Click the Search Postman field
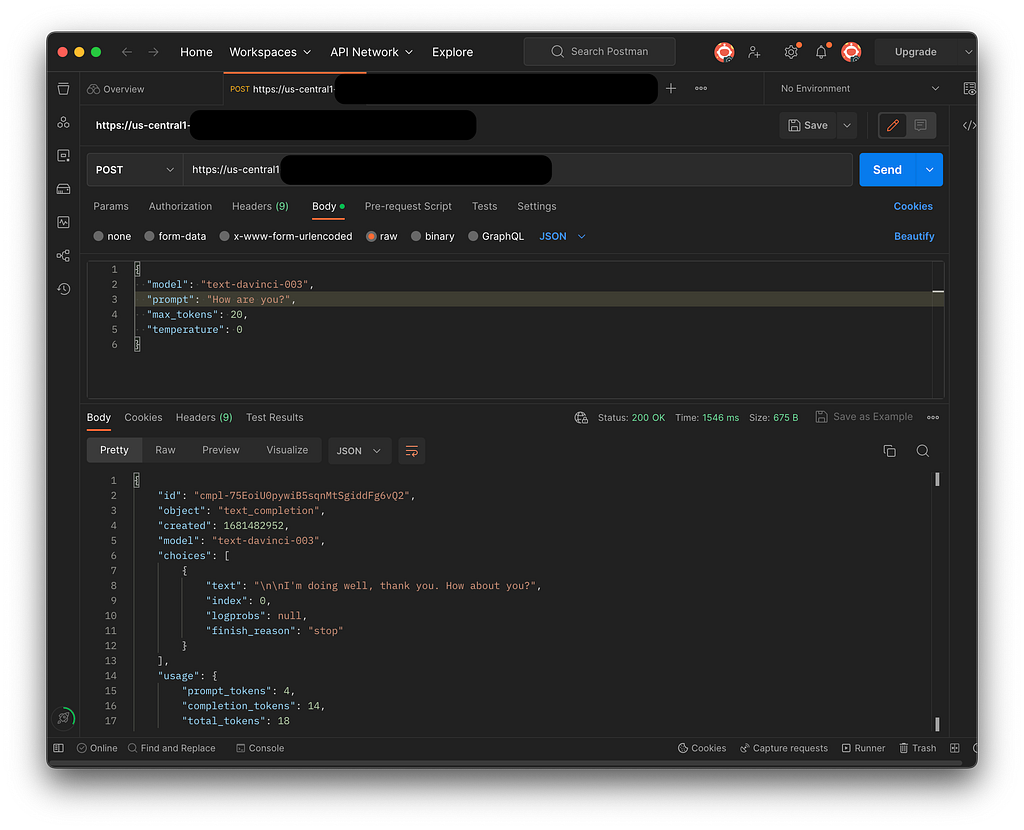The width and height of the screenshot is (1024, 830). click(600, 52)
